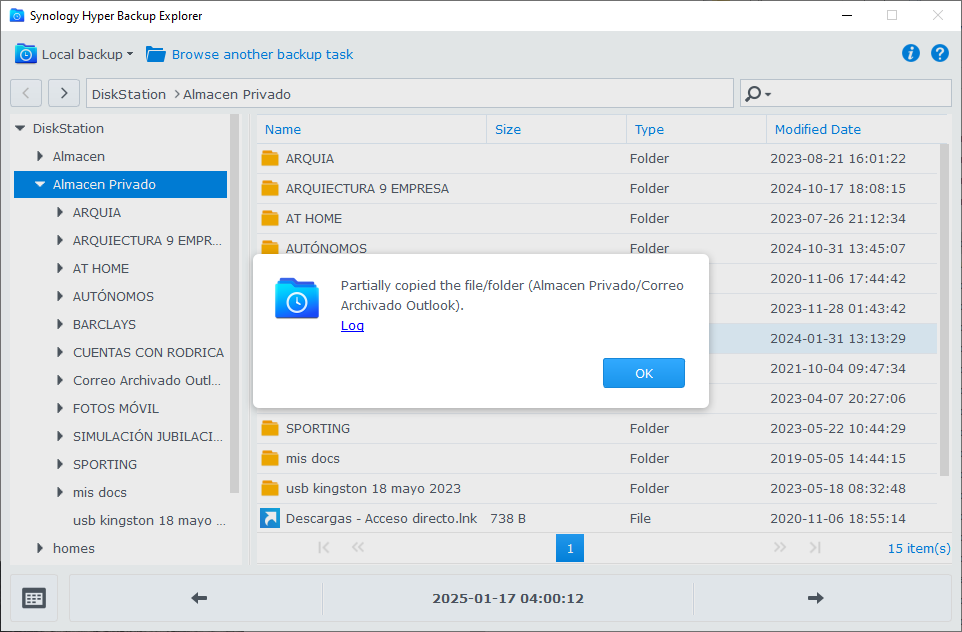The width and height of the screenshot is (962, 632).
Task: Expand the Almacen tree node
Action: [40, 156]
